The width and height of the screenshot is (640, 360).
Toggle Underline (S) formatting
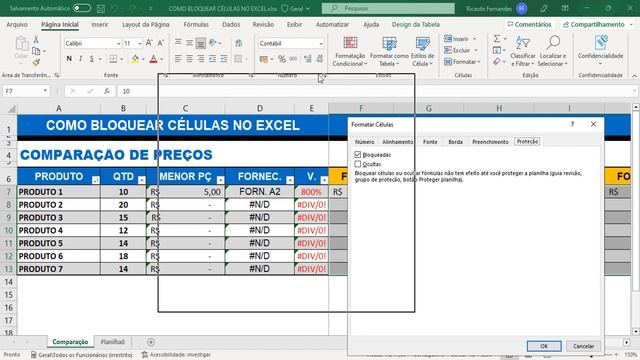coord(91,59)
